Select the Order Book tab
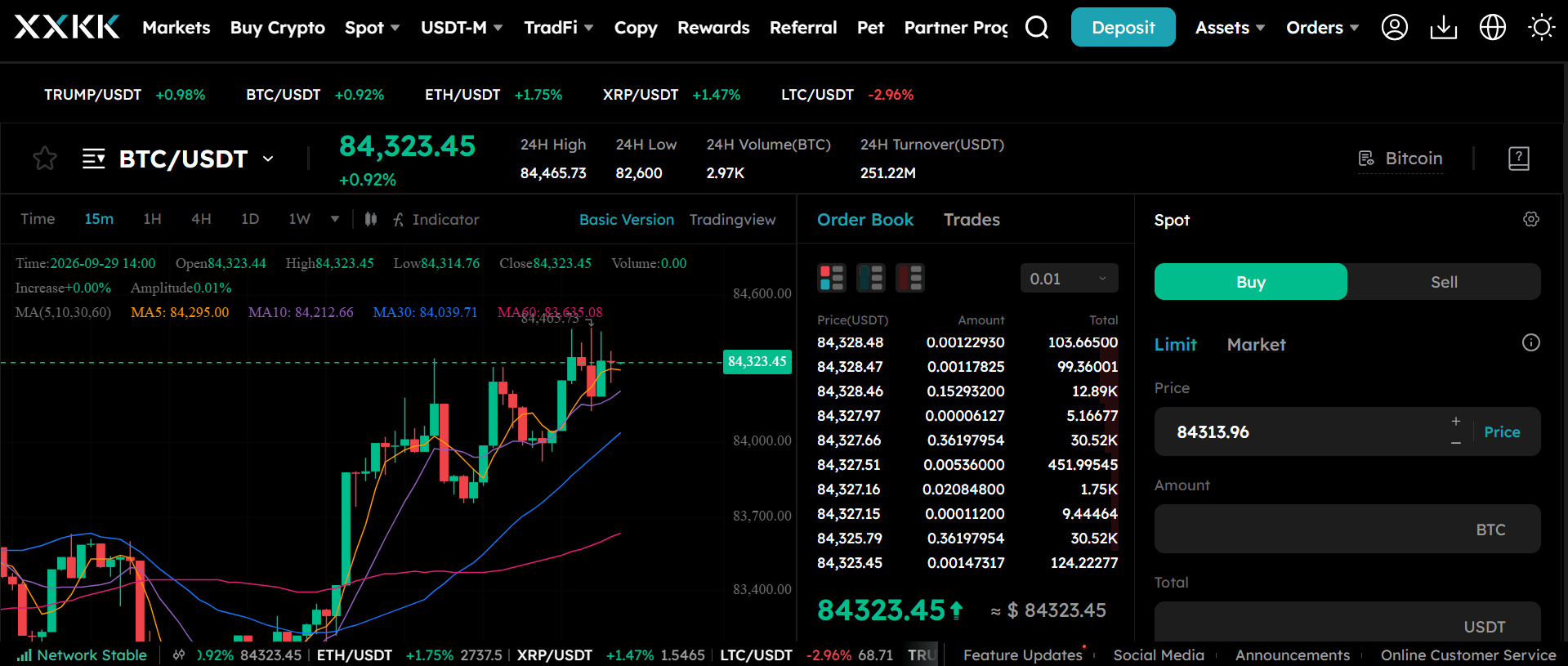This screenshot has width=1568, height=666. tap(865, 219)
